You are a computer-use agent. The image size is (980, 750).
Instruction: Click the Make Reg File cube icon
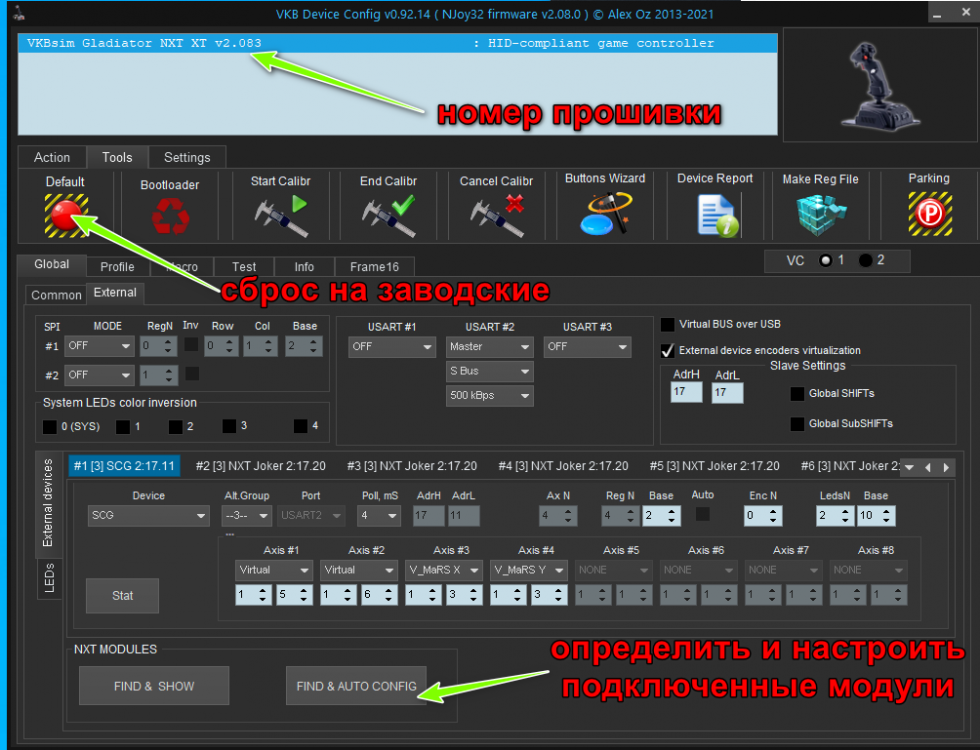(821, 215)
